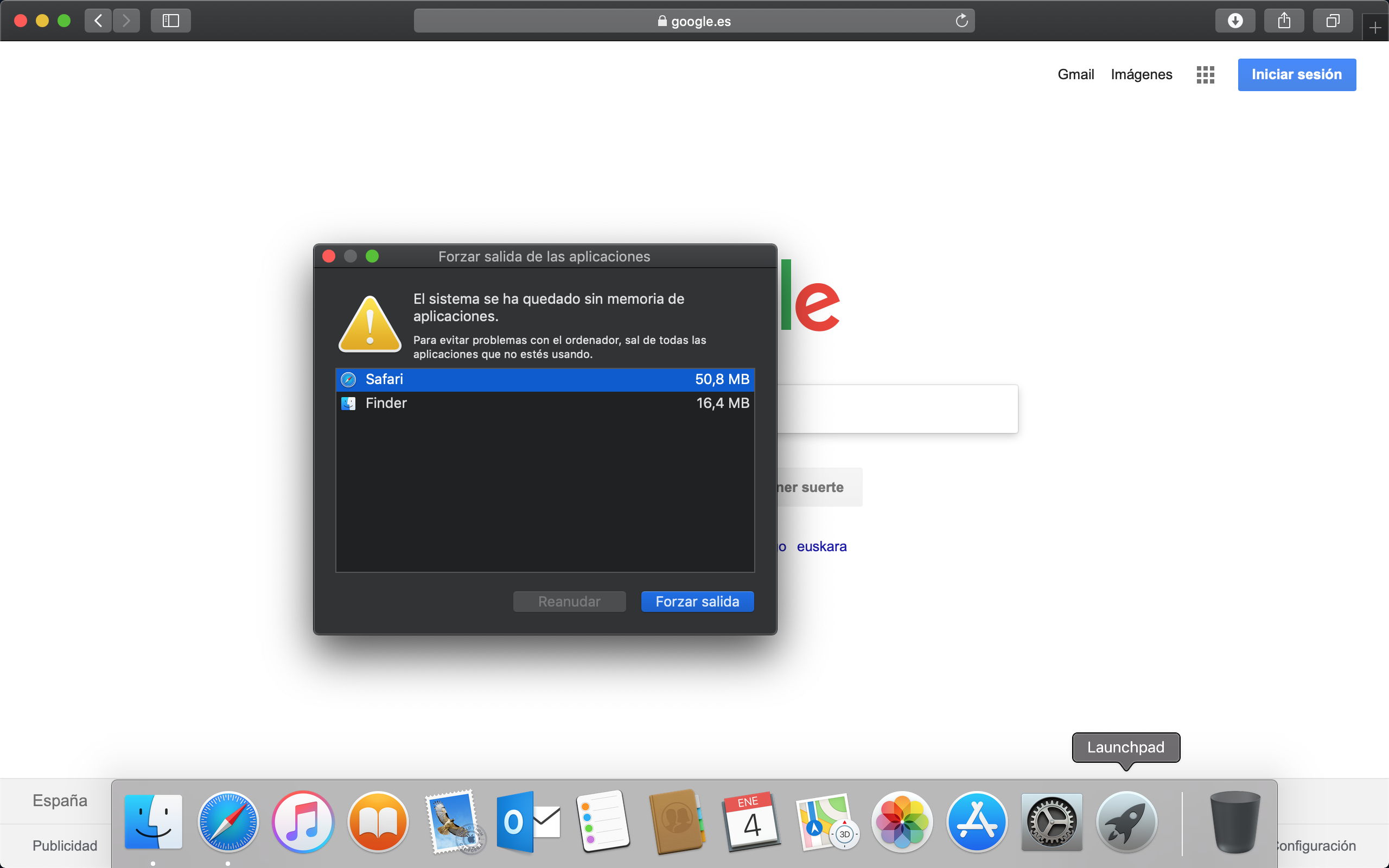The image size is (1389, 868).
Task: Switch language to euskara
Action: point(821,546)
